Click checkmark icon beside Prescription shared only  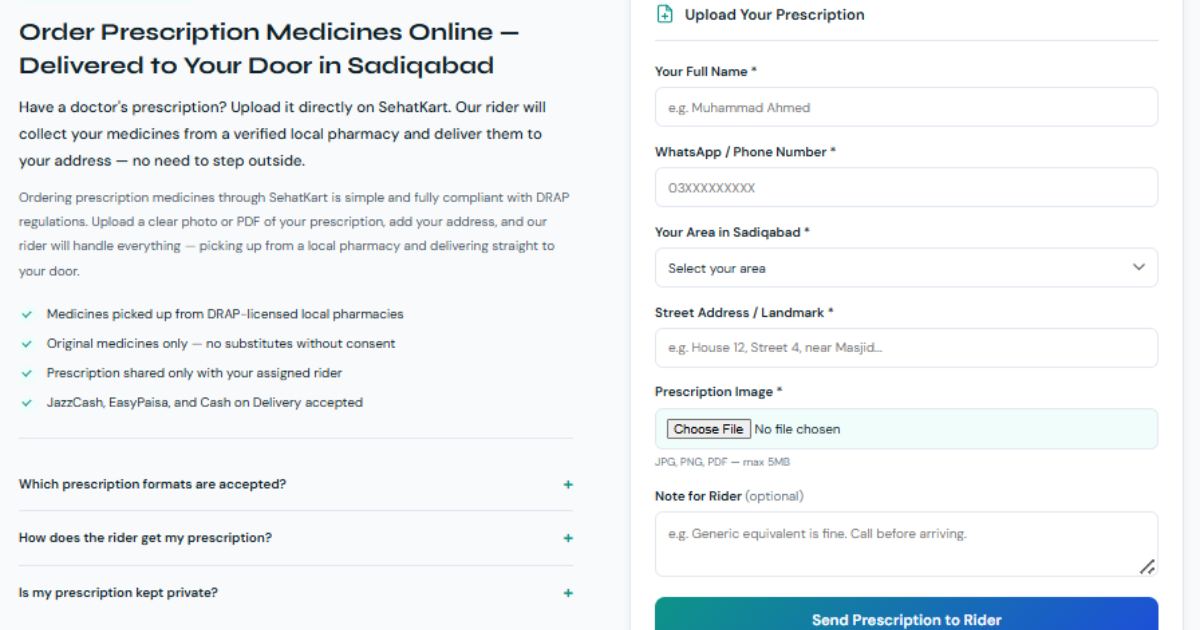click(x=27, y=373)
